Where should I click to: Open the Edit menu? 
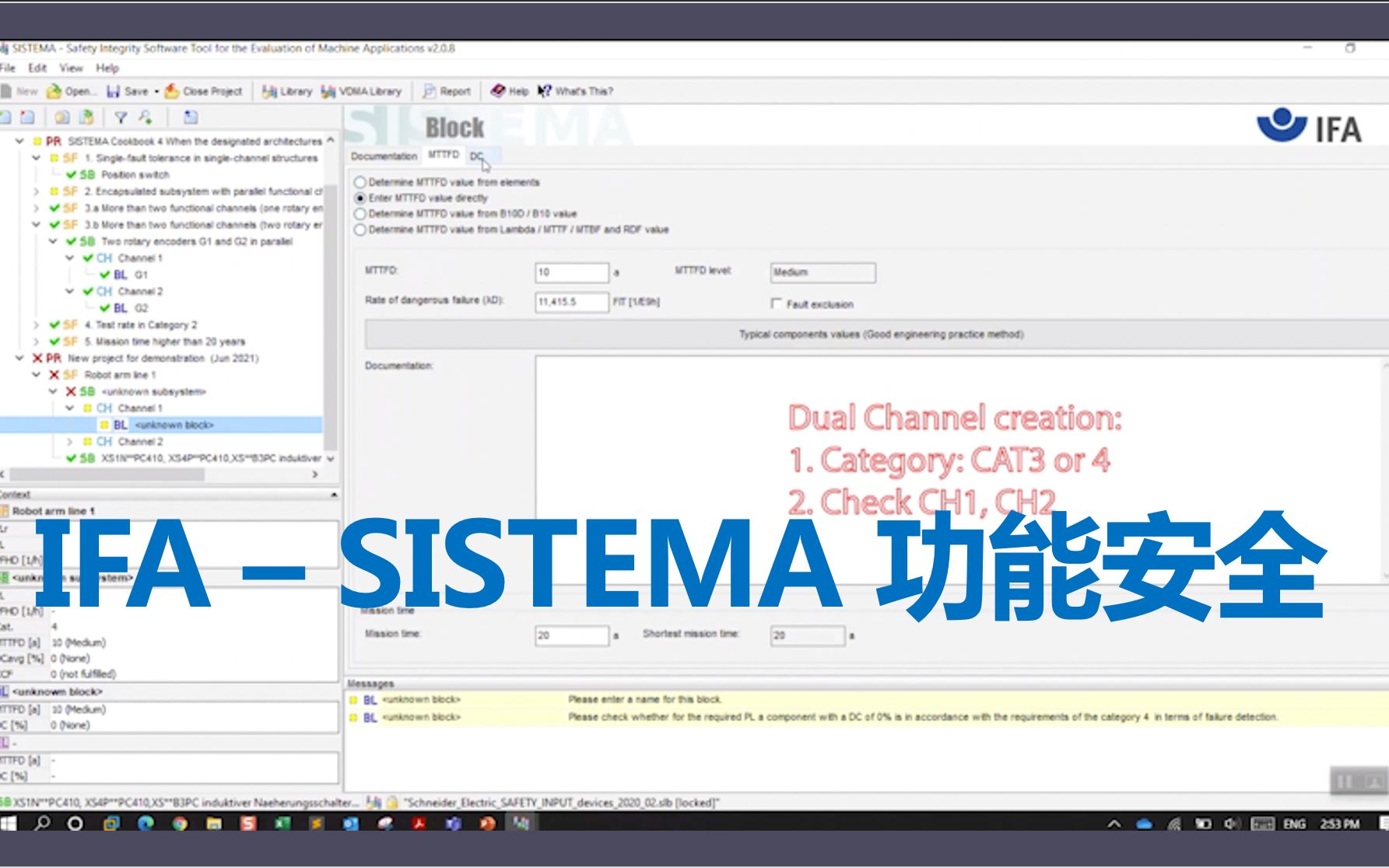(38, 68)
